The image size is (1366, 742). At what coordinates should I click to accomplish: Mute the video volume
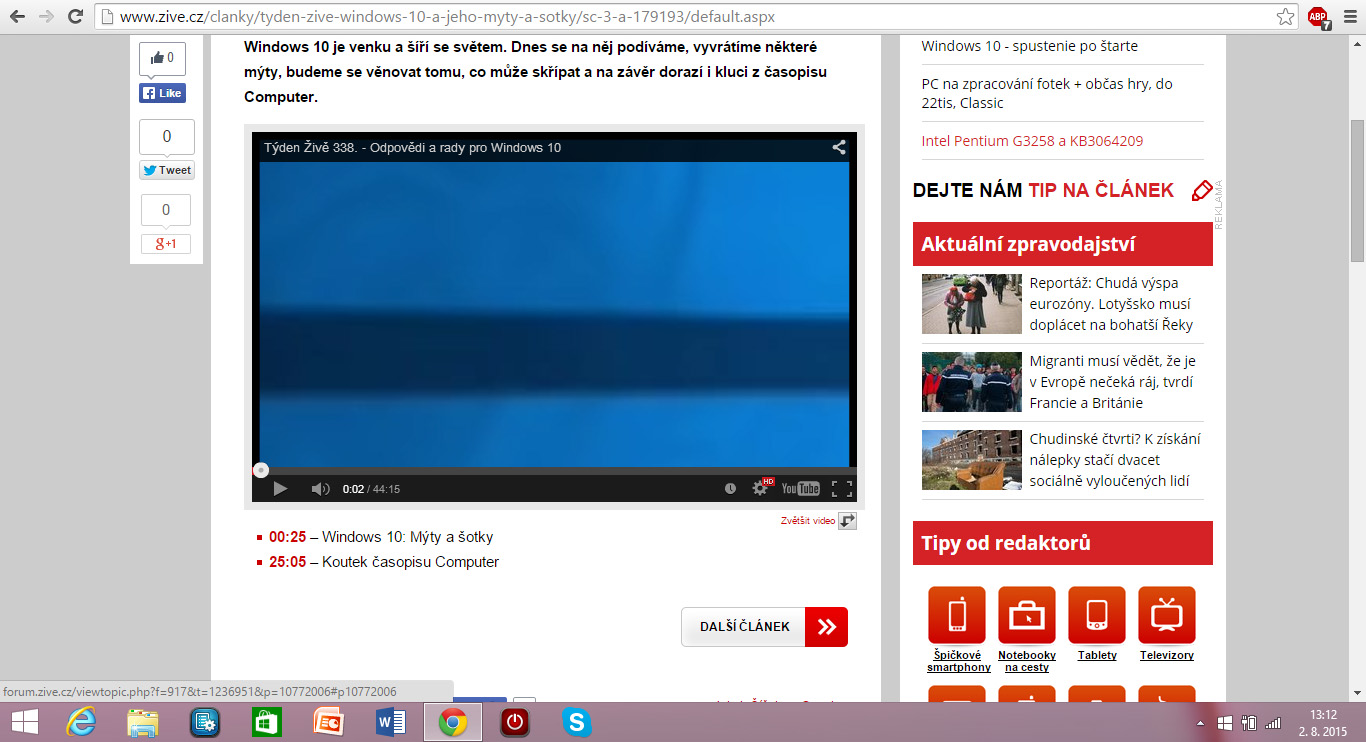(x=320, y=488)
